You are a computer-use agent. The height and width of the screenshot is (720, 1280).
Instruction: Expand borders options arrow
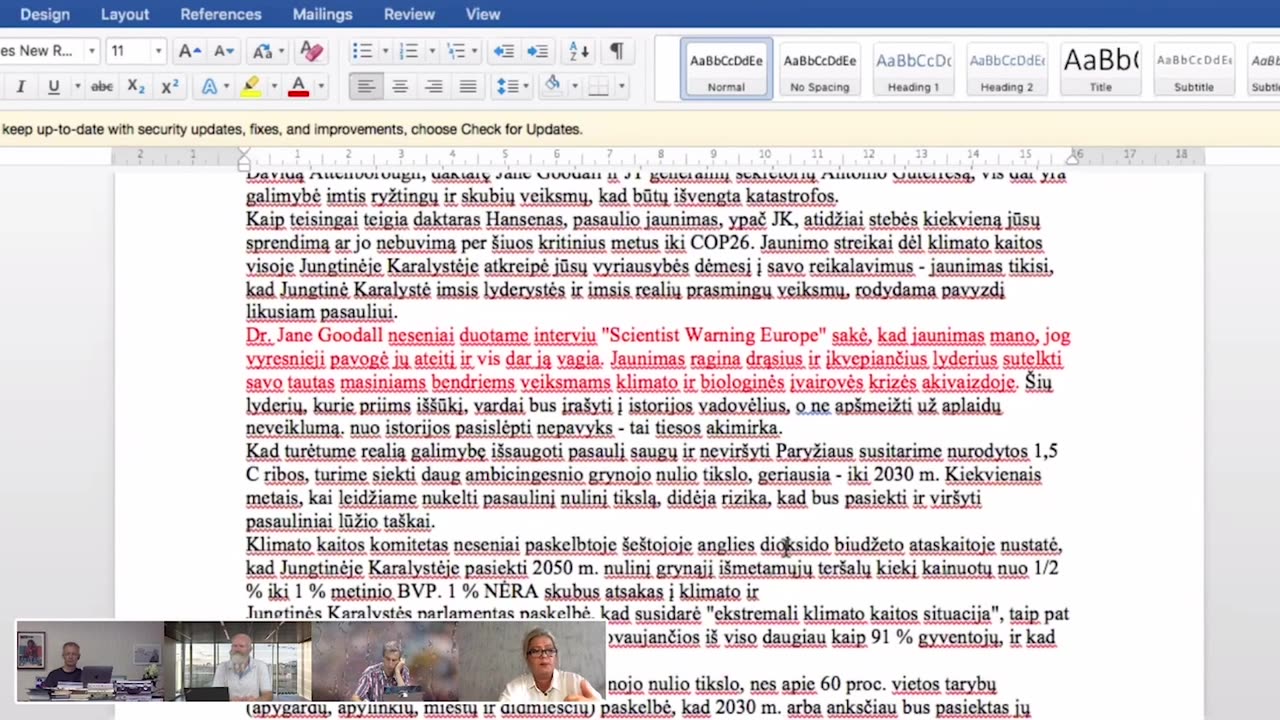click(x=621, y=87)
